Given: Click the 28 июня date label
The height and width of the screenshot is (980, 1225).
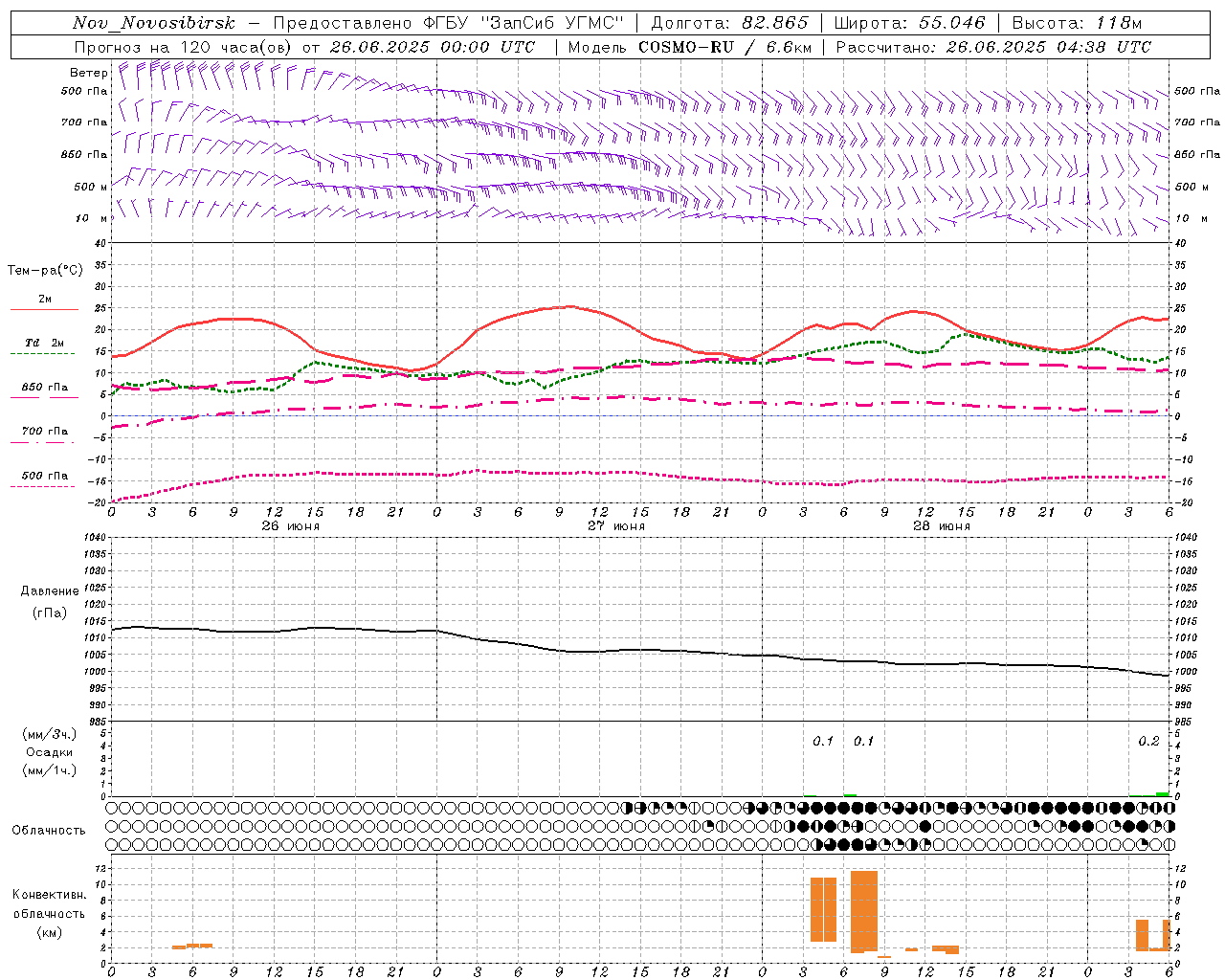Looking at the screenshot, I should 942,526.
